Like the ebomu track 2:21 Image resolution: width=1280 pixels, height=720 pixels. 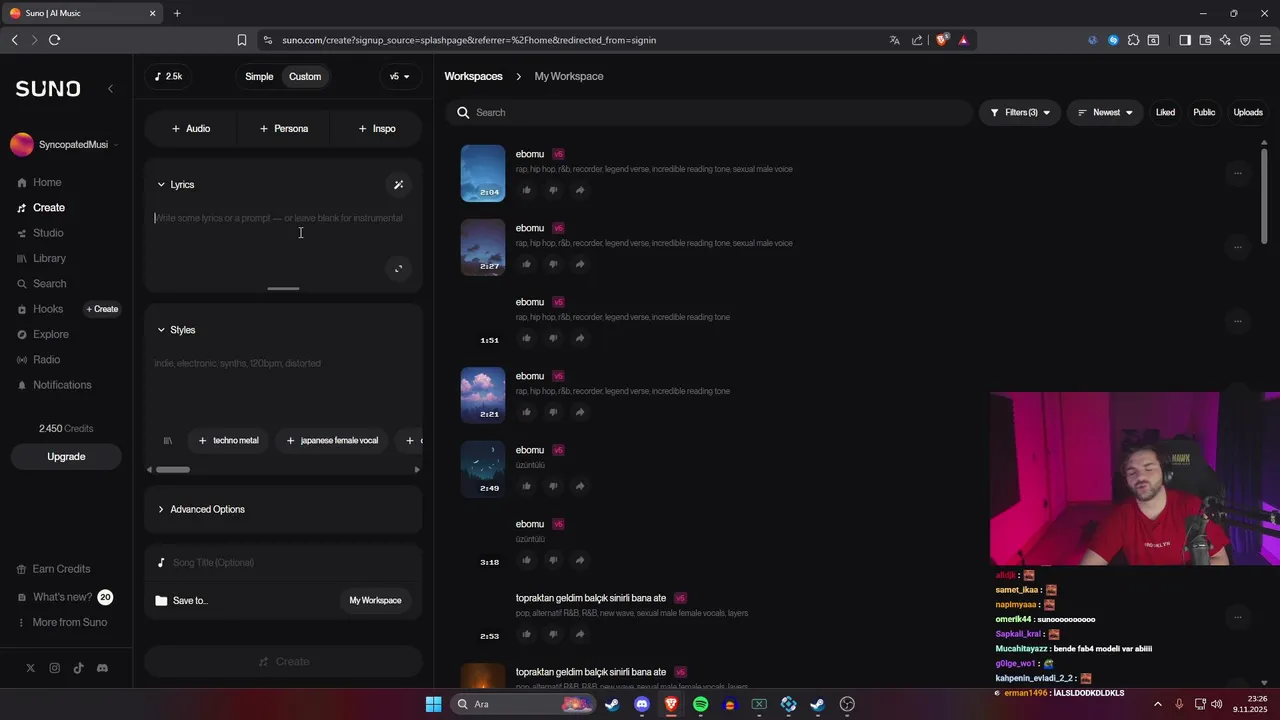[x=527, y=412]
